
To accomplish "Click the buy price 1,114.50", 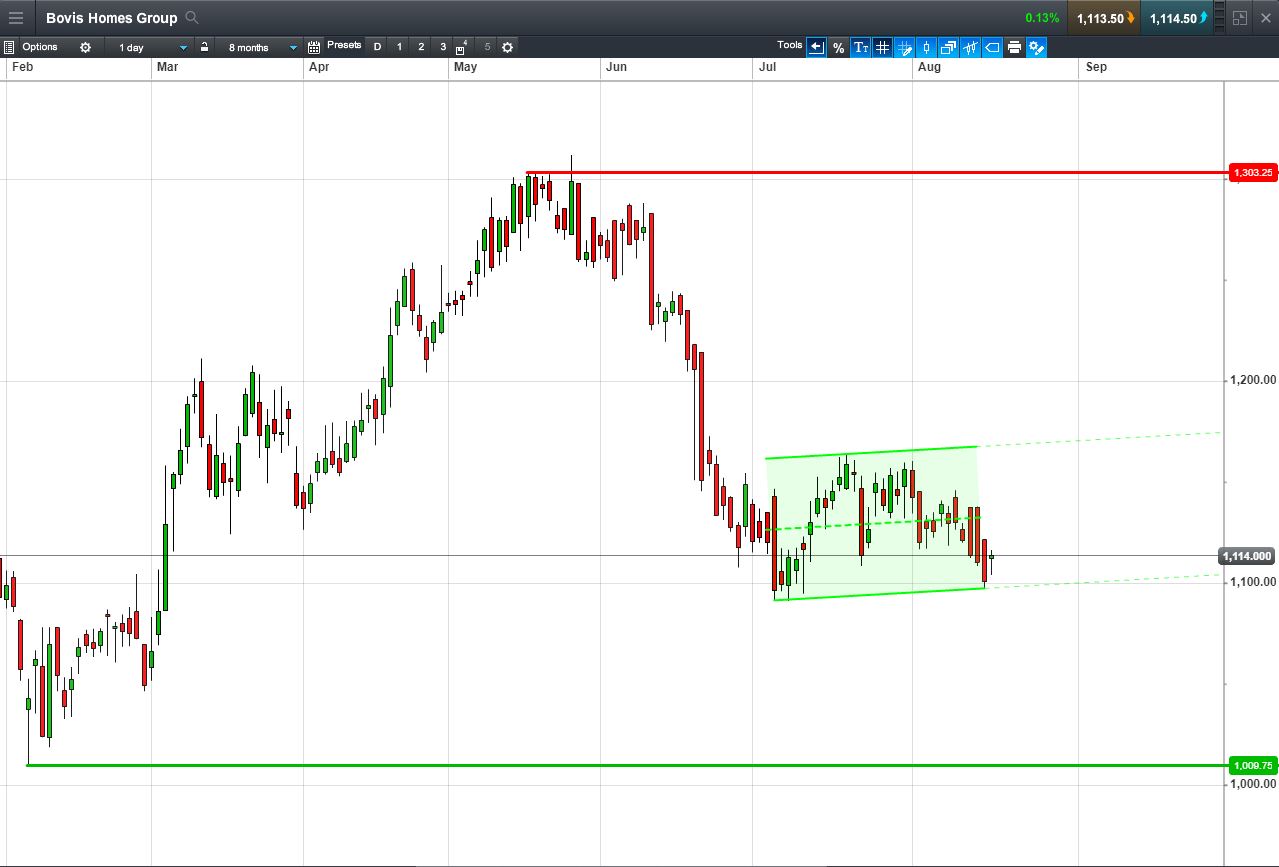I will tap(1178, 18).
